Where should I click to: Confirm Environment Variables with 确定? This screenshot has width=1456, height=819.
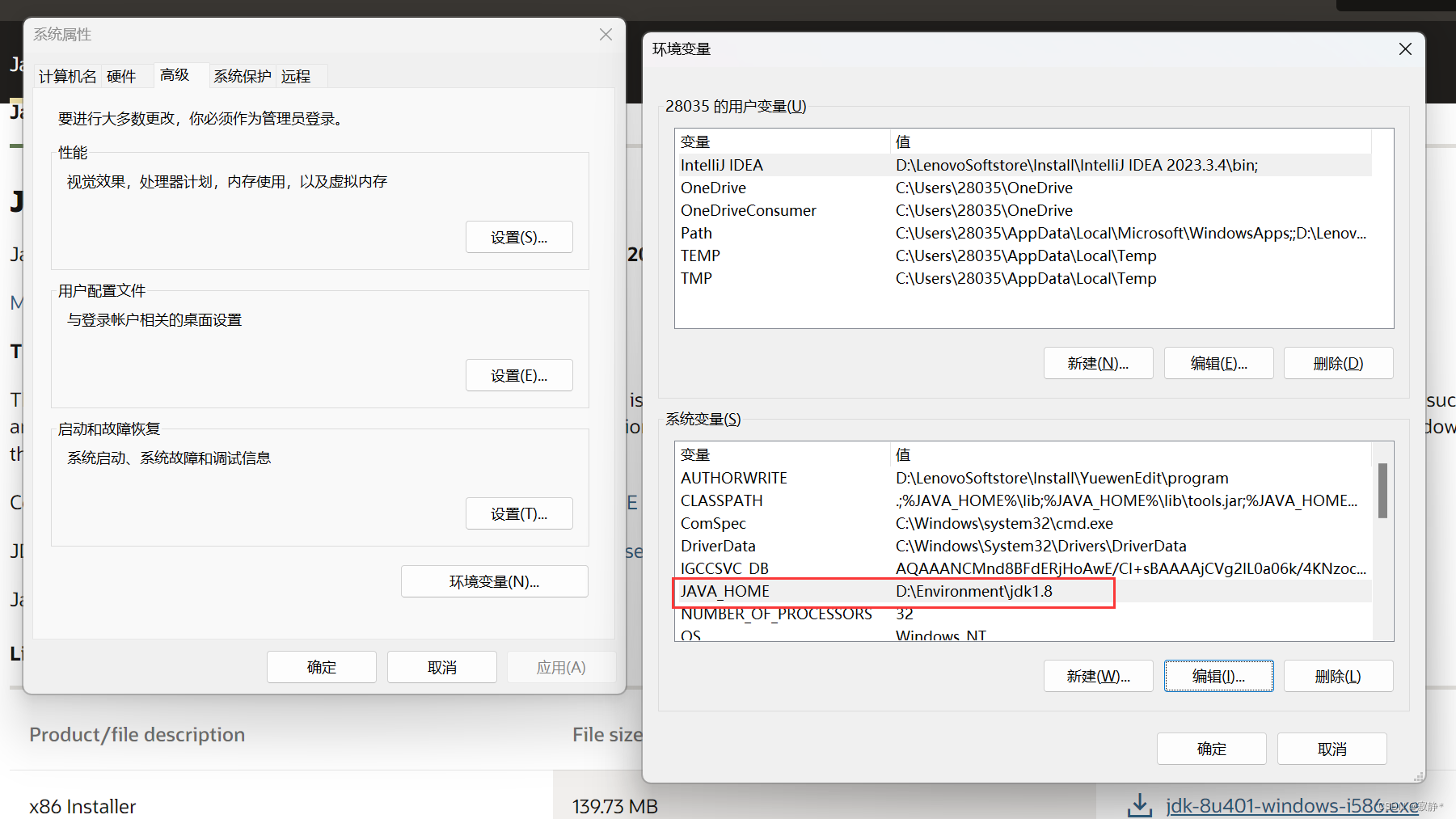tap(1212, 749)
